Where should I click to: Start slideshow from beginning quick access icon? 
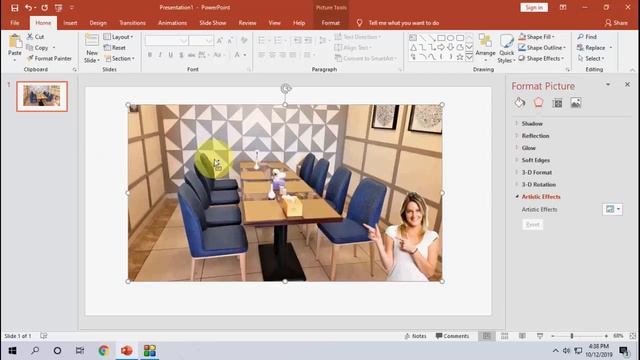[x=58, y=8]
